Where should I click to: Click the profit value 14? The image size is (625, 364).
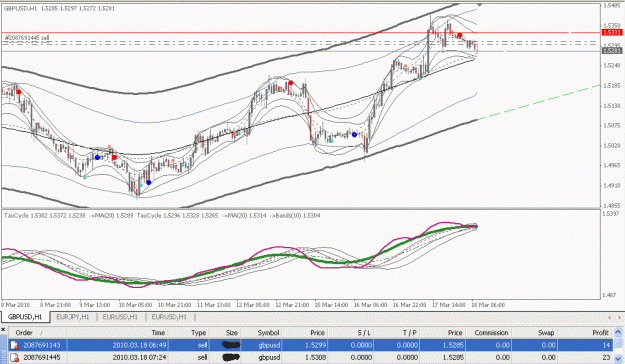coord(607,345)
